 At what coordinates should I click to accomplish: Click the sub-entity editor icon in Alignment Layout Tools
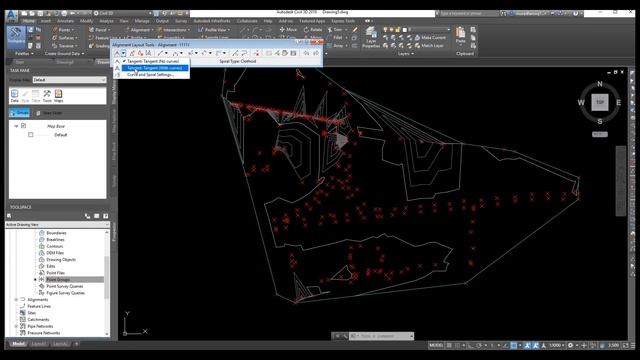[285, 53]
